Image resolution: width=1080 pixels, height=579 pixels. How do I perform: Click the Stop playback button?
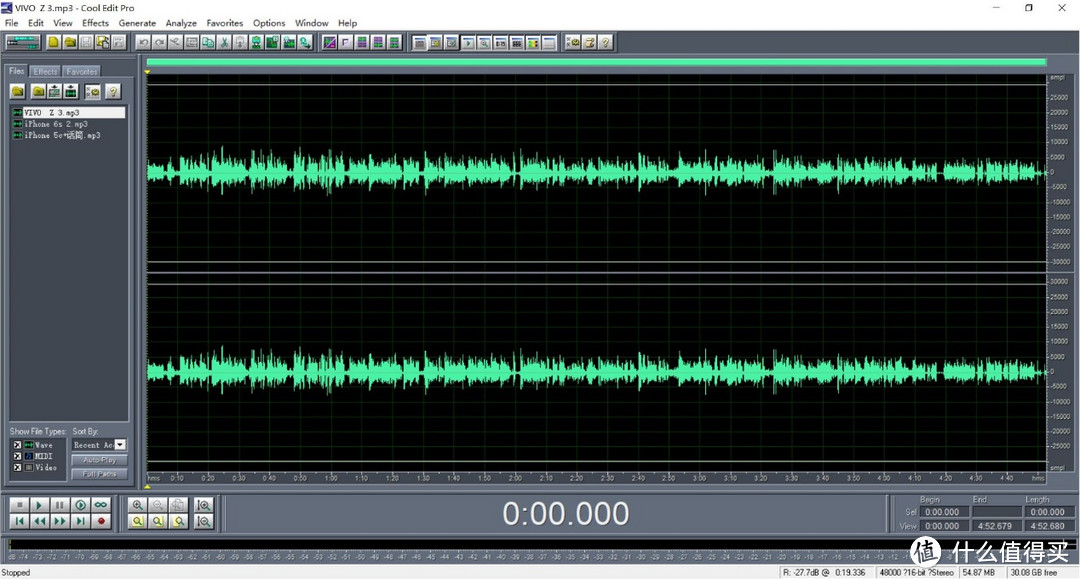19,505
